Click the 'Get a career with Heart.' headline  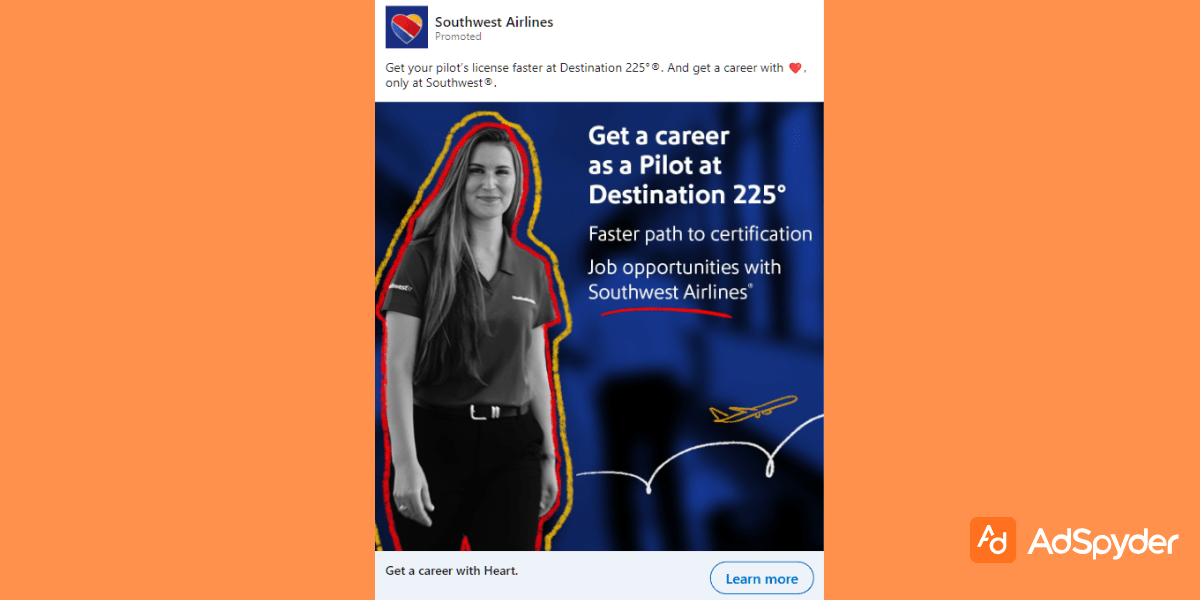point(452,571)
